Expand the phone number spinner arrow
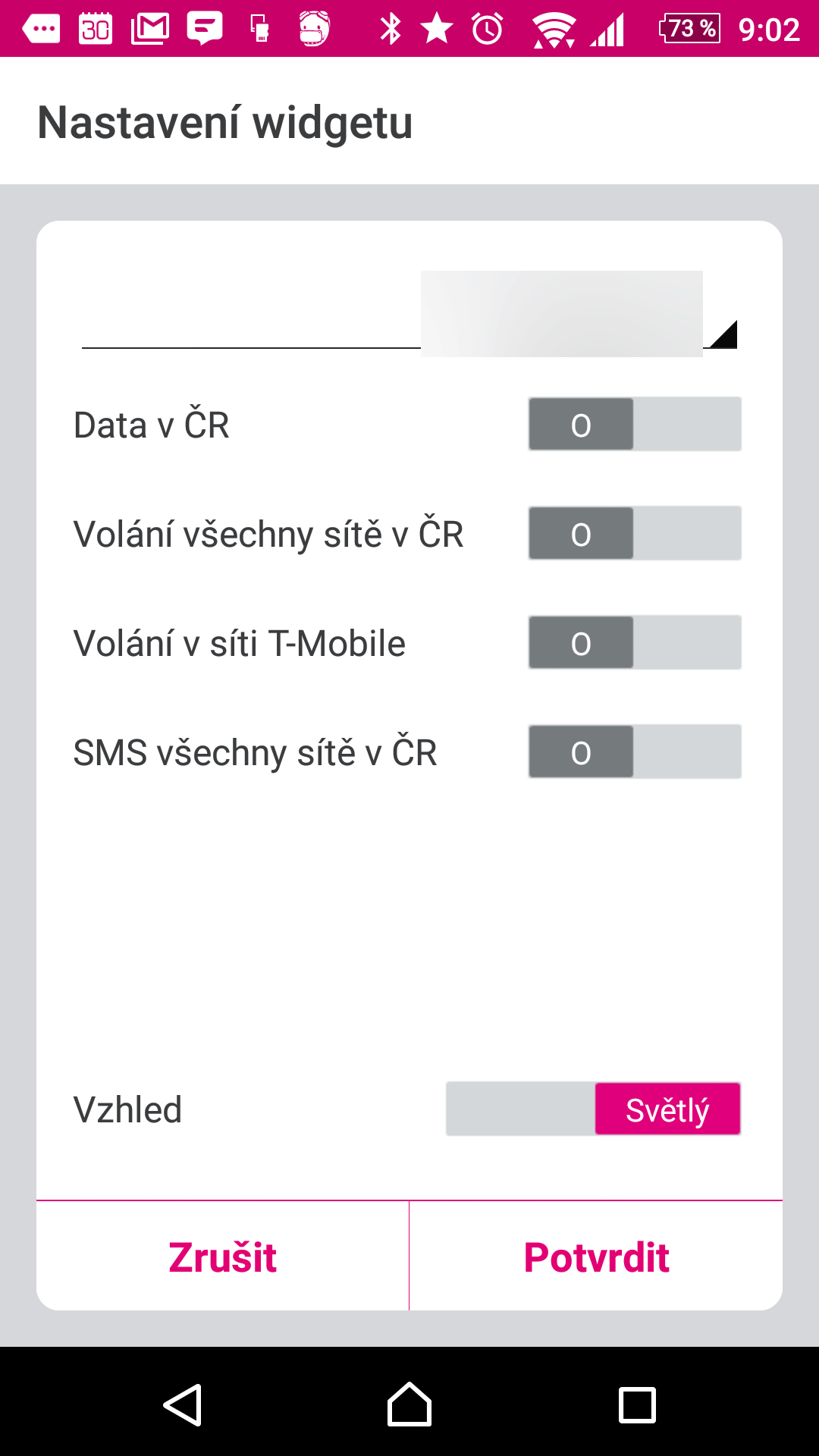 coord(723,334)
